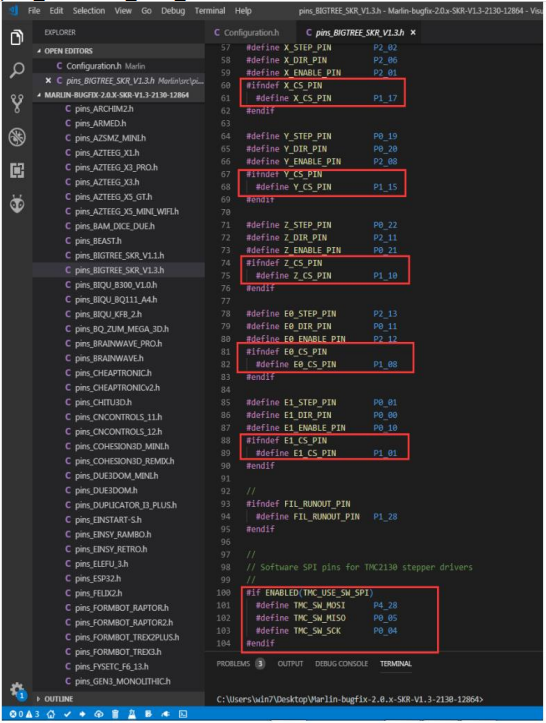Open Configuration.h in Open Editors
The image size is (546, 723).
pos(119,66)
